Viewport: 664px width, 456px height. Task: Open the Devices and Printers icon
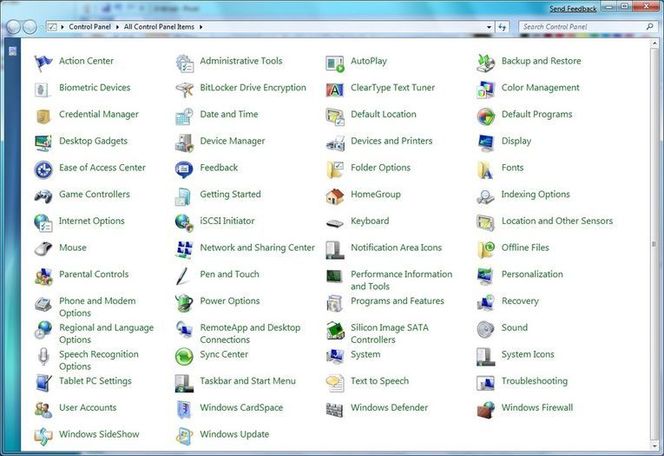pos(335,144)
